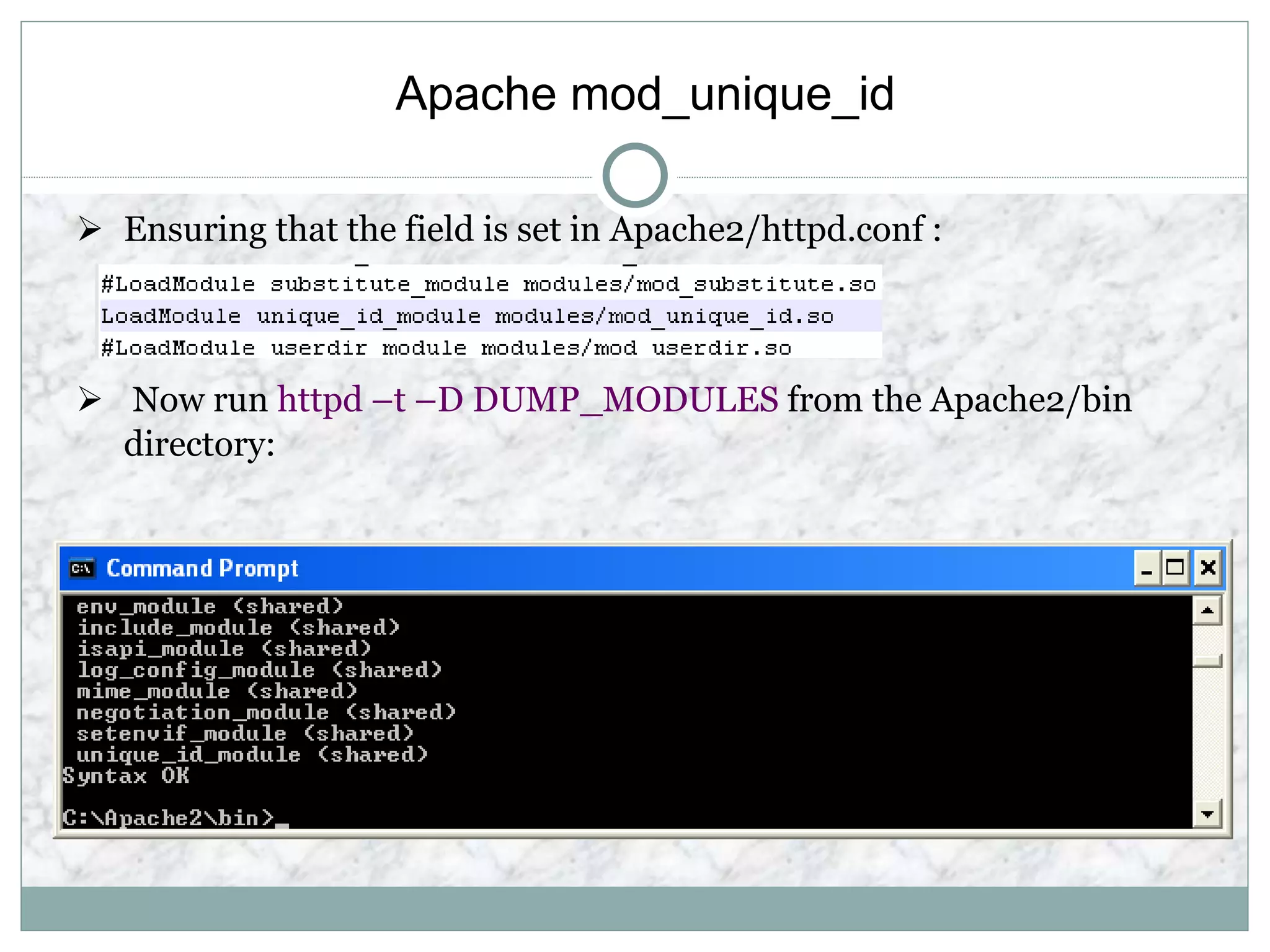Click the Command Prompt title bar text

point(202,568)
